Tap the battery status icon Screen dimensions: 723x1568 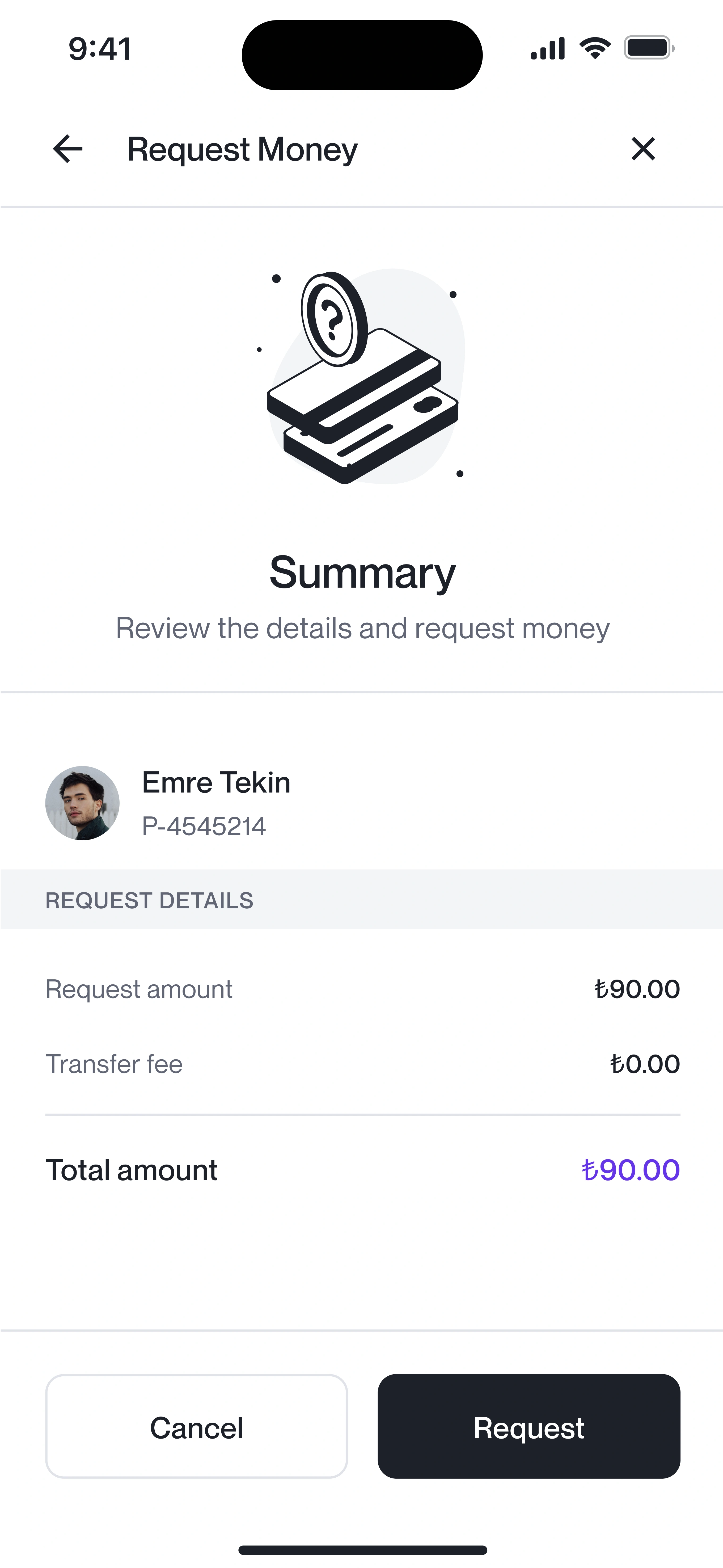649,48
